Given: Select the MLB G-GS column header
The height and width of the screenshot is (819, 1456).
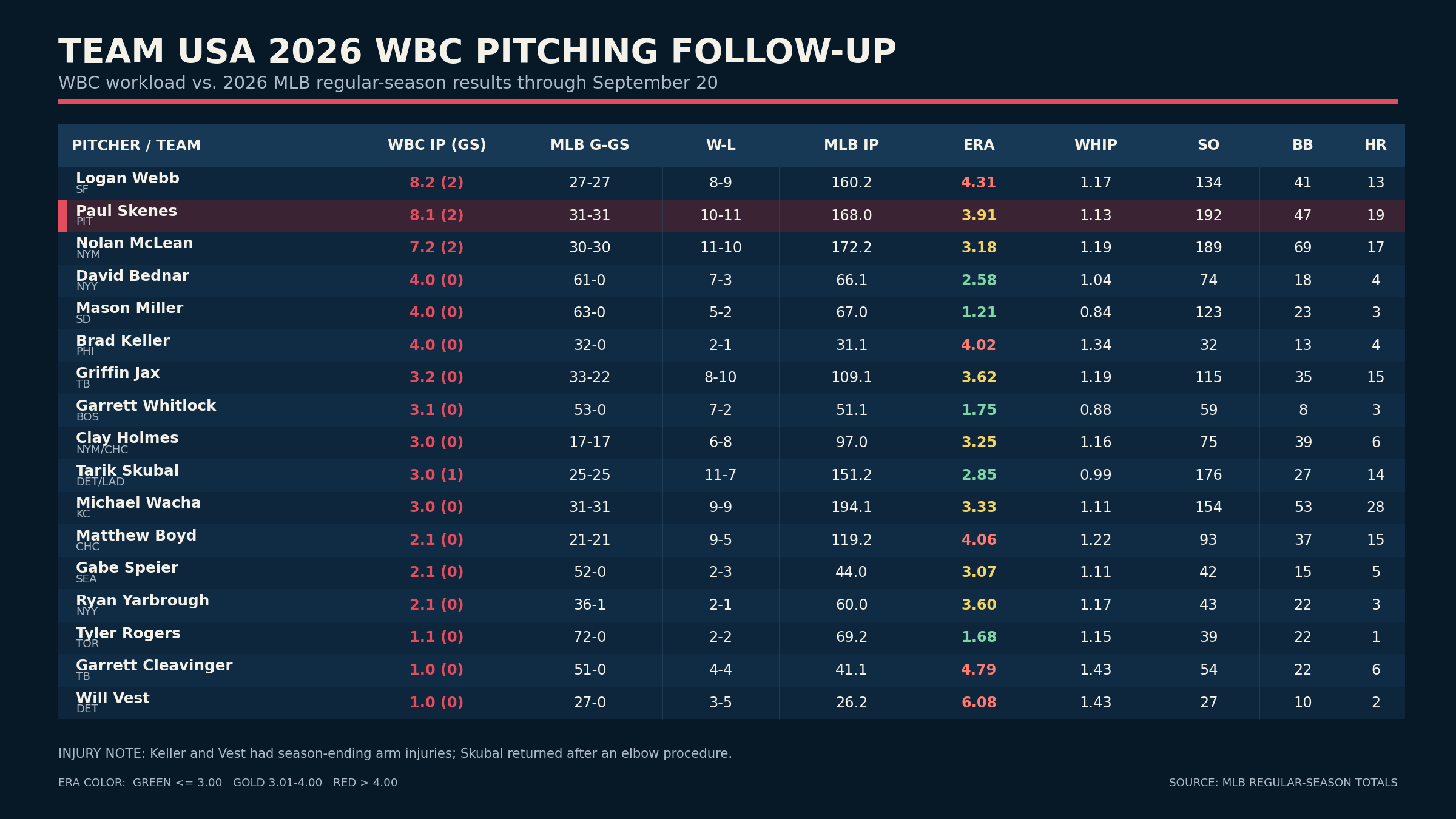Looking at the screenshot, I should [x=590, y=146].
